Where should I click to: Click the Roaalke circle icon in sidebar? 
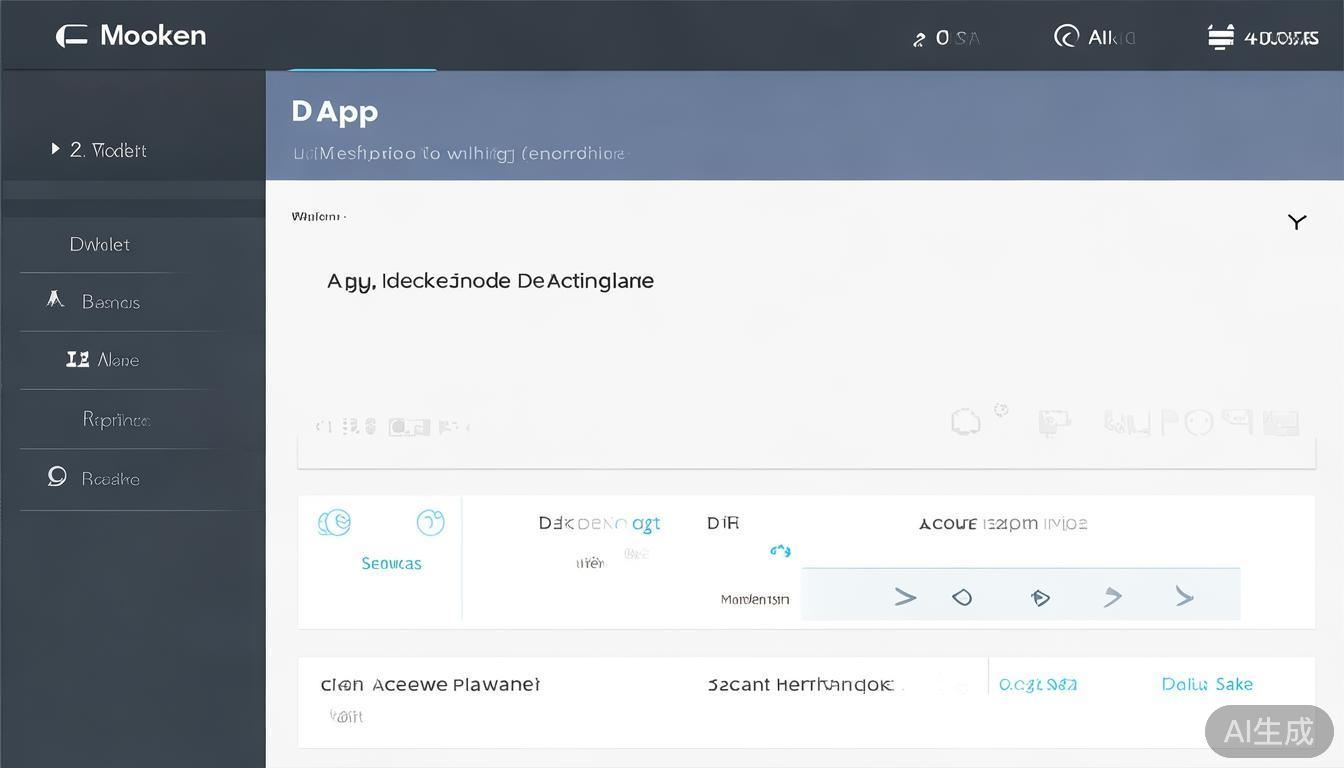click(x=57, y=477)
